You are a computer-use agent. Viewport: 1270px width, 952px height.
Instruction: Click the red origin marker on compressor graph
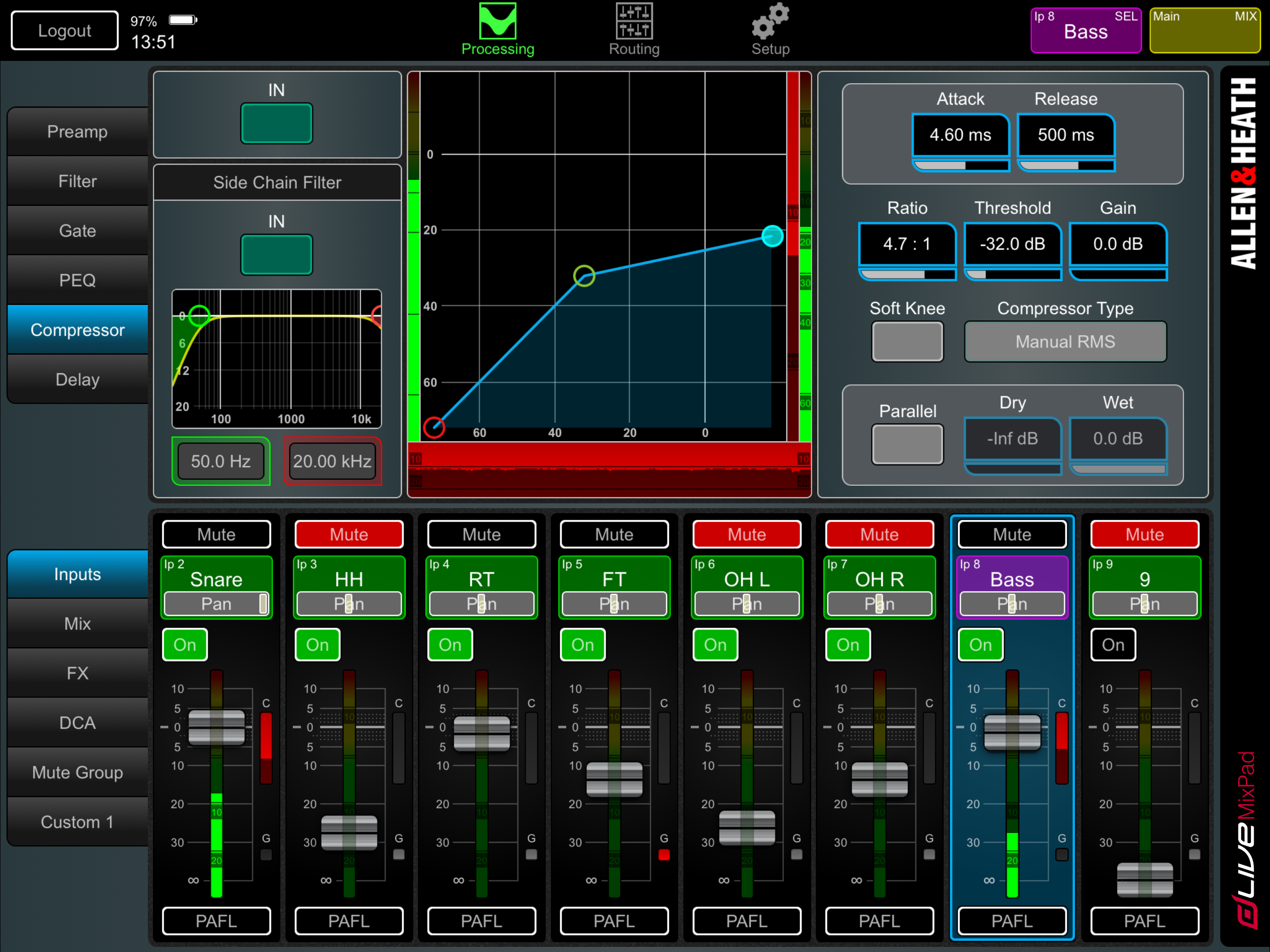(434, 427)
